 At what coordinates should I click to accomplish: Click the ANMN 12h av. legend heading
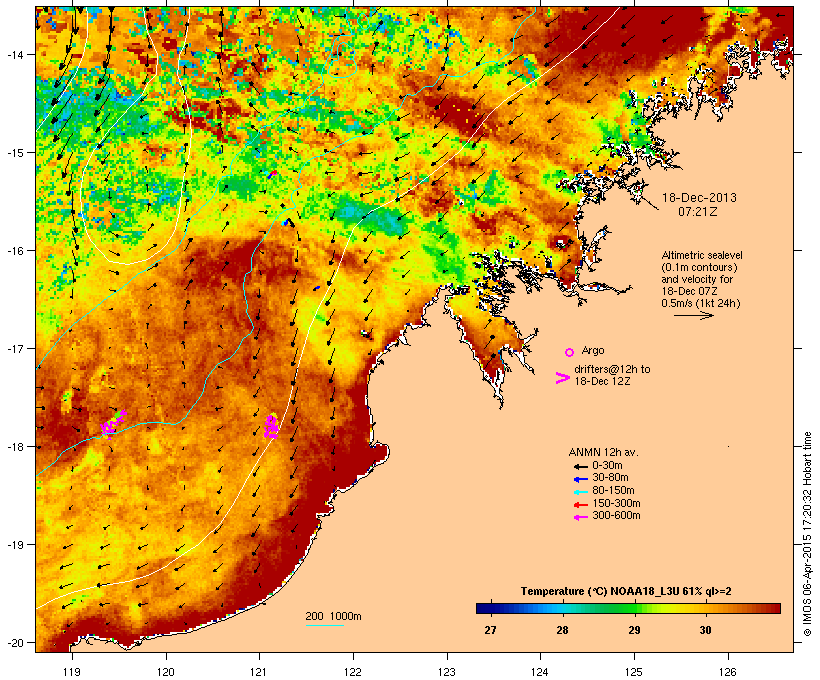point(603,452)
